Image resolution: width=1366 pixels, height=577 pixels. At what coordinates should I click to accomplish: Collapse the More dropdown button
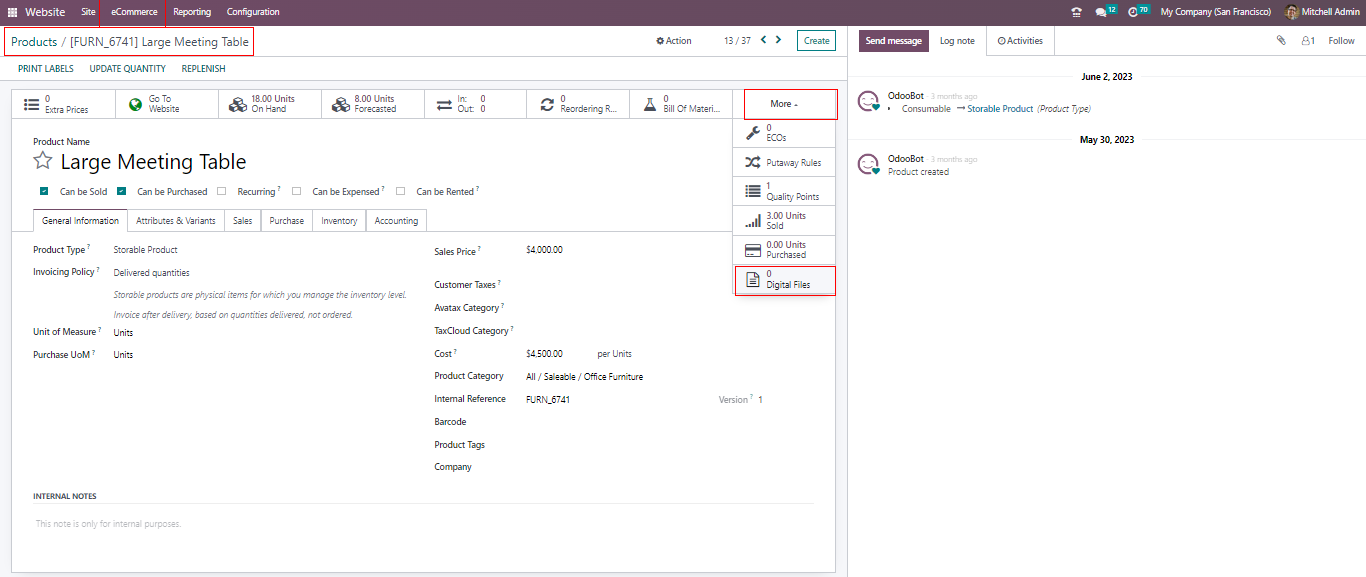[784, 104]
